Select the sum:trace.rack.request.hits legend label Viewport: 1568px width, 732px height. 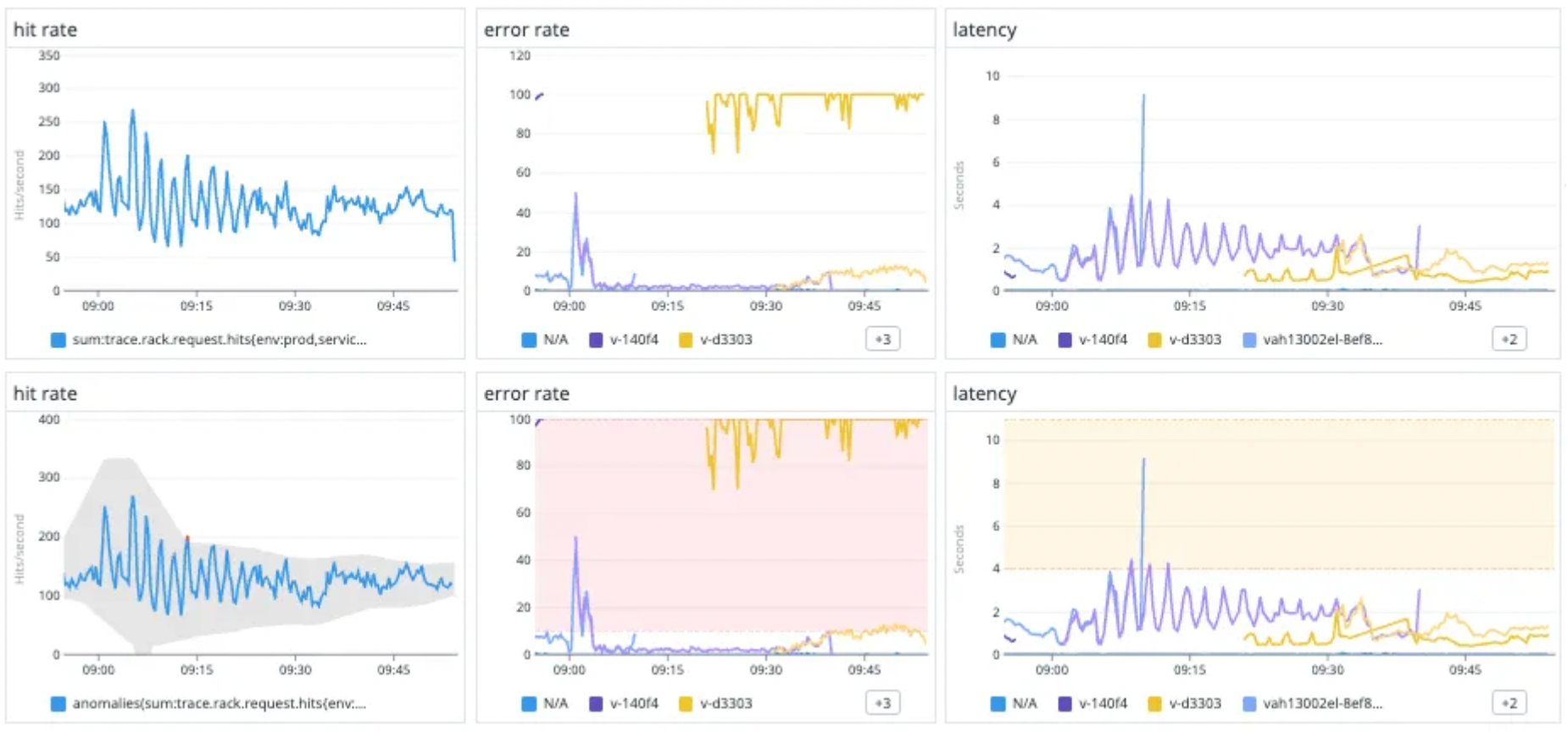coord(220,340)
